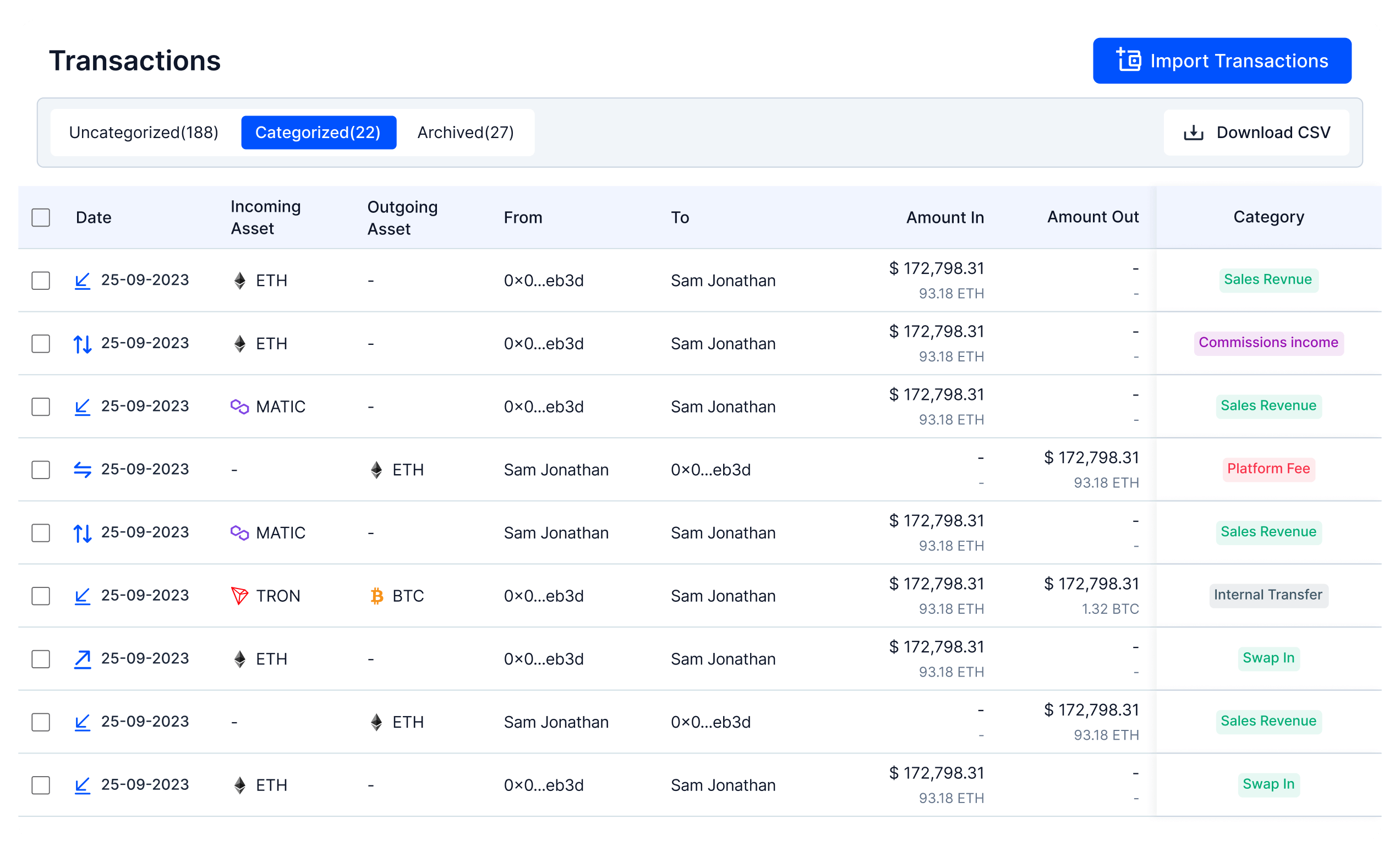Image resolution: width=1400 pixels, height=863 pixels.
Task: Select the Platform Fee row checkbox
Action: [x=41, y=470]
